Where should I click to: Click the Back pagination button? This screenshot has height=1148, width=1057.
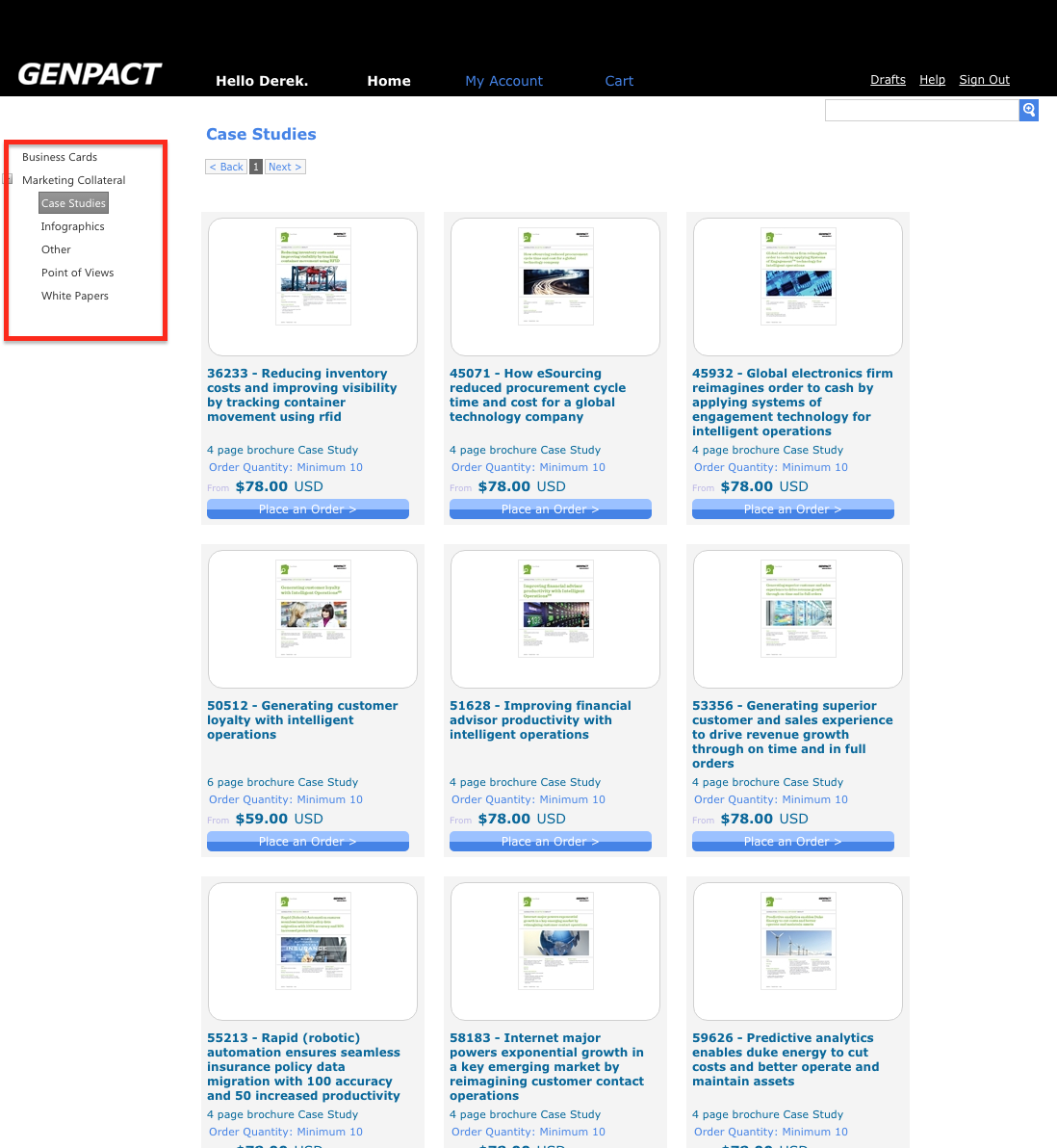(226, 167)
